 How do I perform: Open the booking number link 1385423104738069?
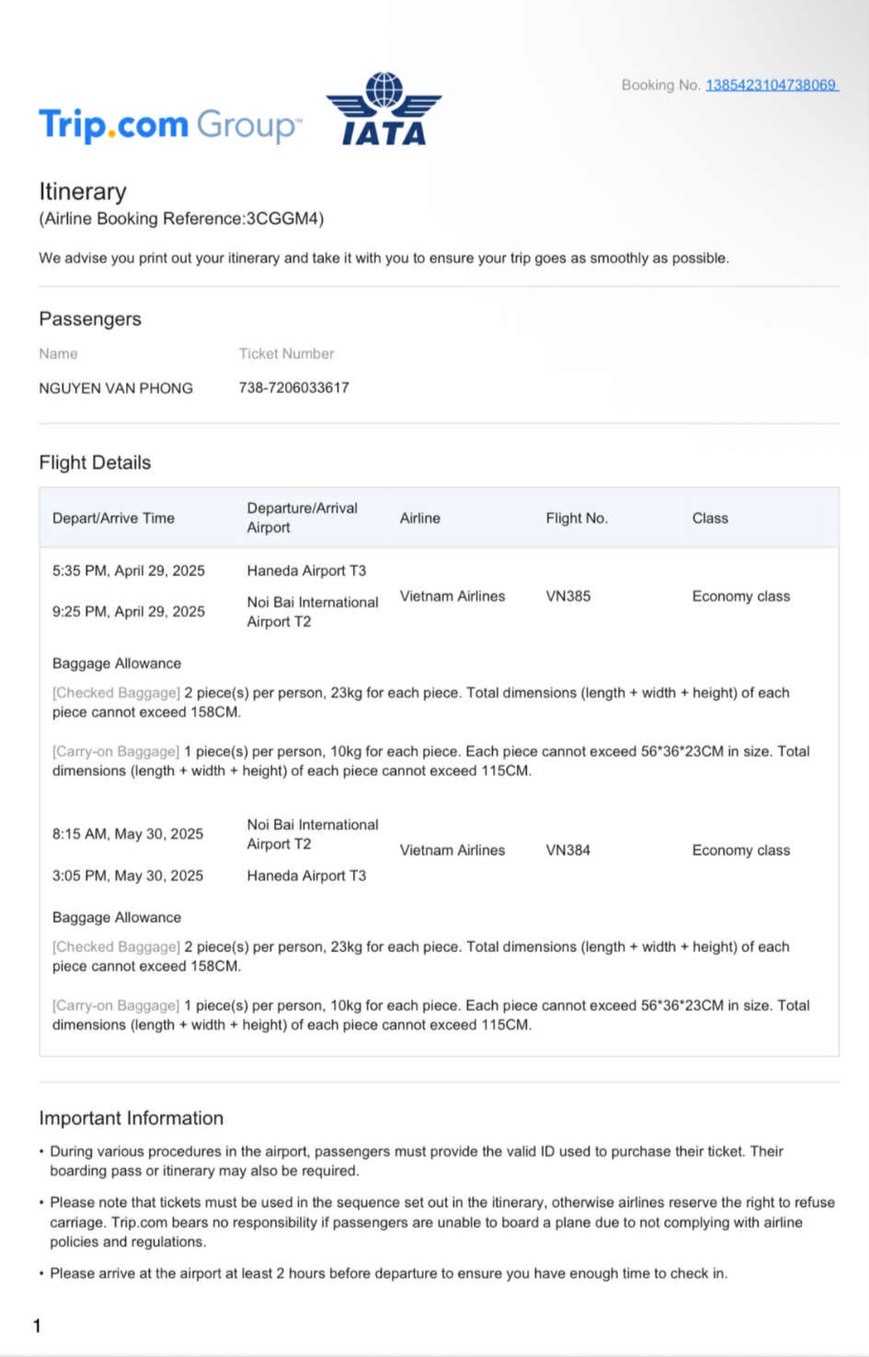(771, 85)
